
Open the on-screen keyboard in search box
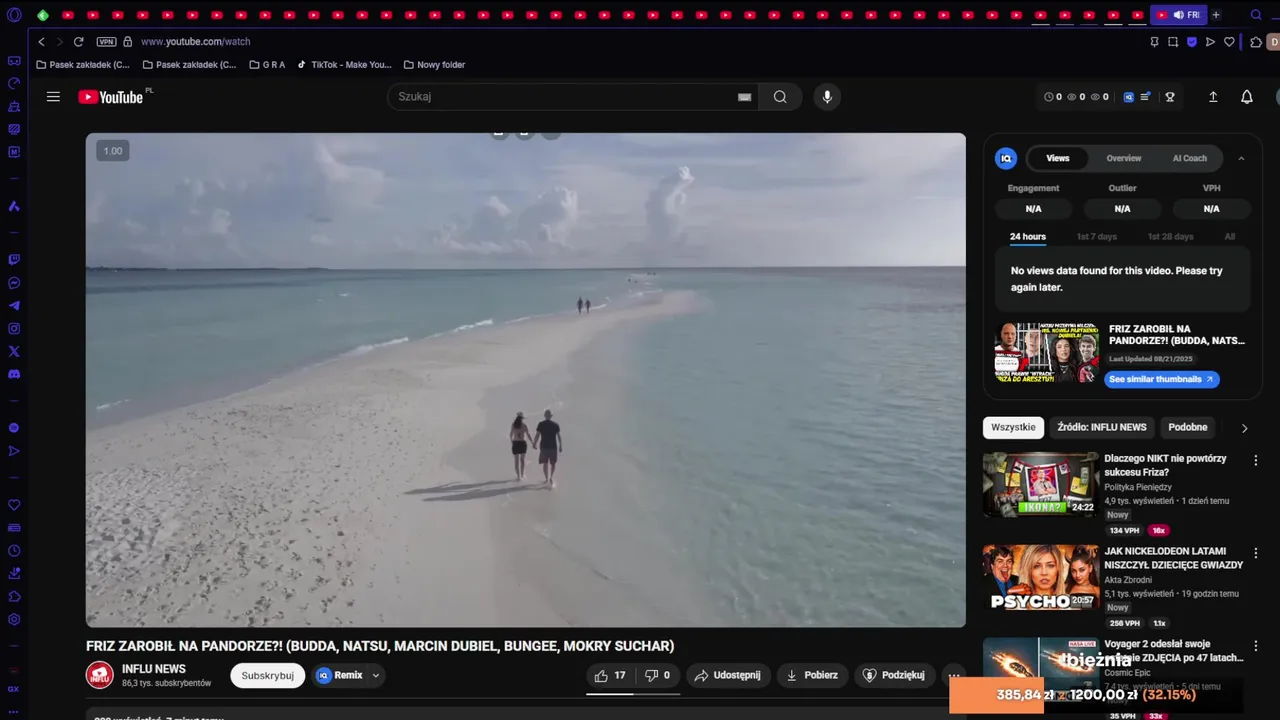(x=744, y=97)
